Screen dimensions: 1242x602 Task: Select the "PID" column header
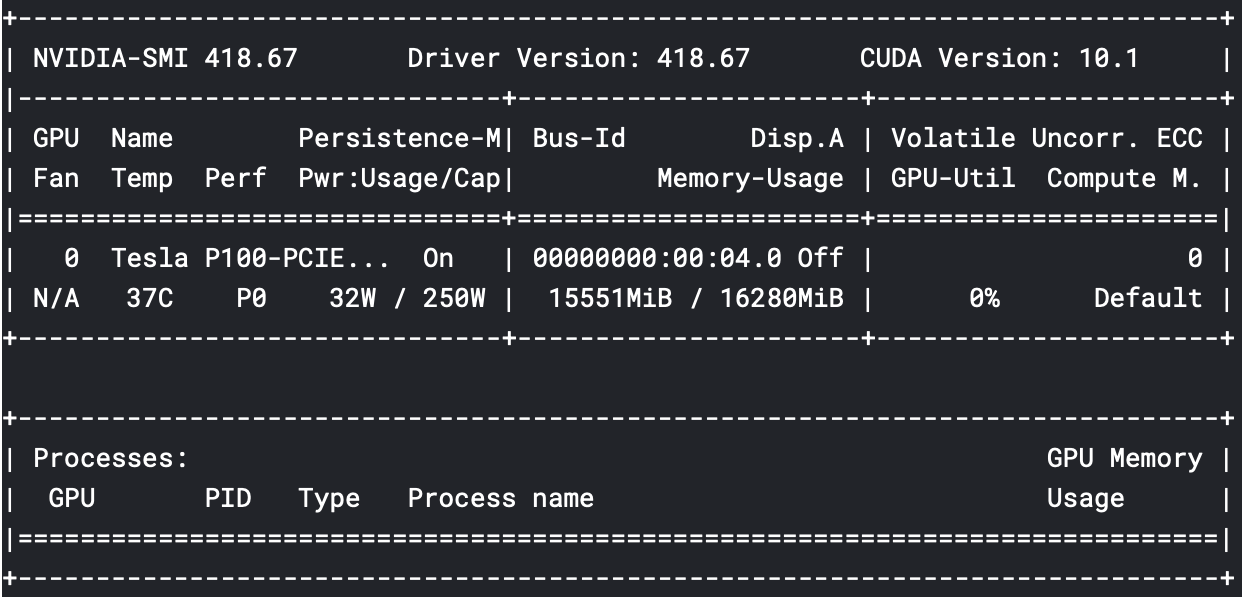(x=227, y=498)
